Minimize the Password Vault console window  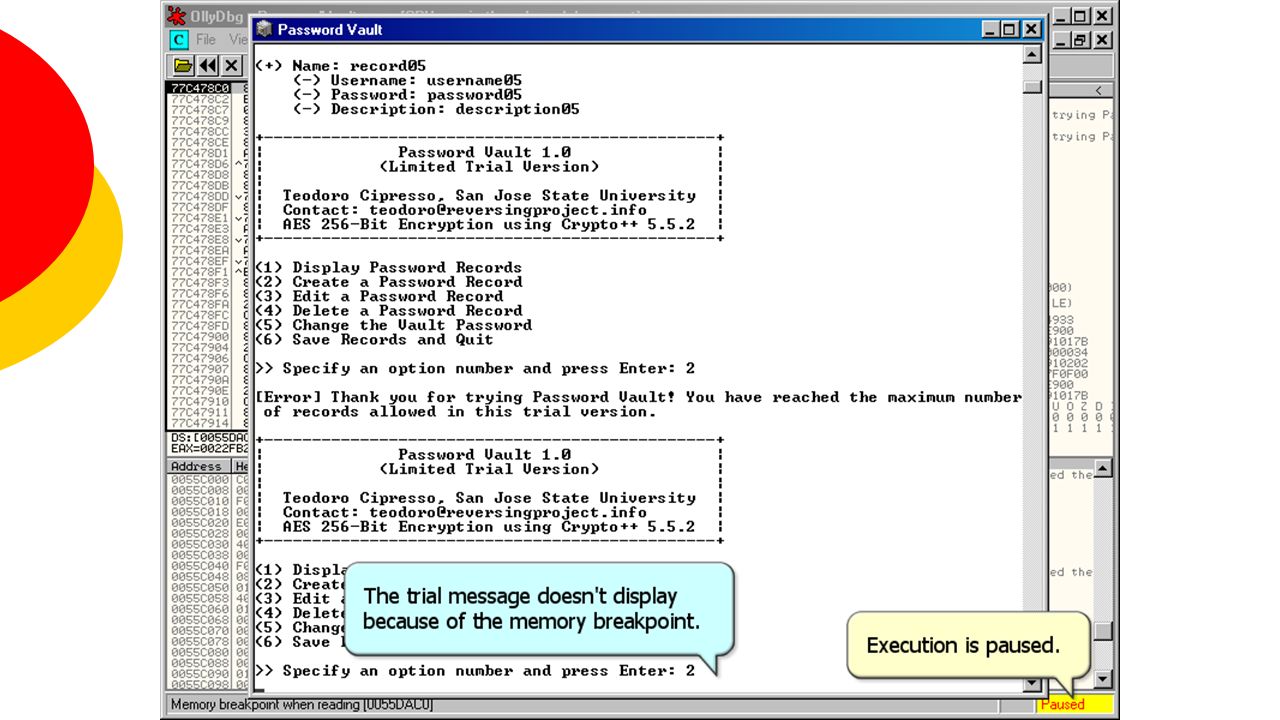[991, 29]
